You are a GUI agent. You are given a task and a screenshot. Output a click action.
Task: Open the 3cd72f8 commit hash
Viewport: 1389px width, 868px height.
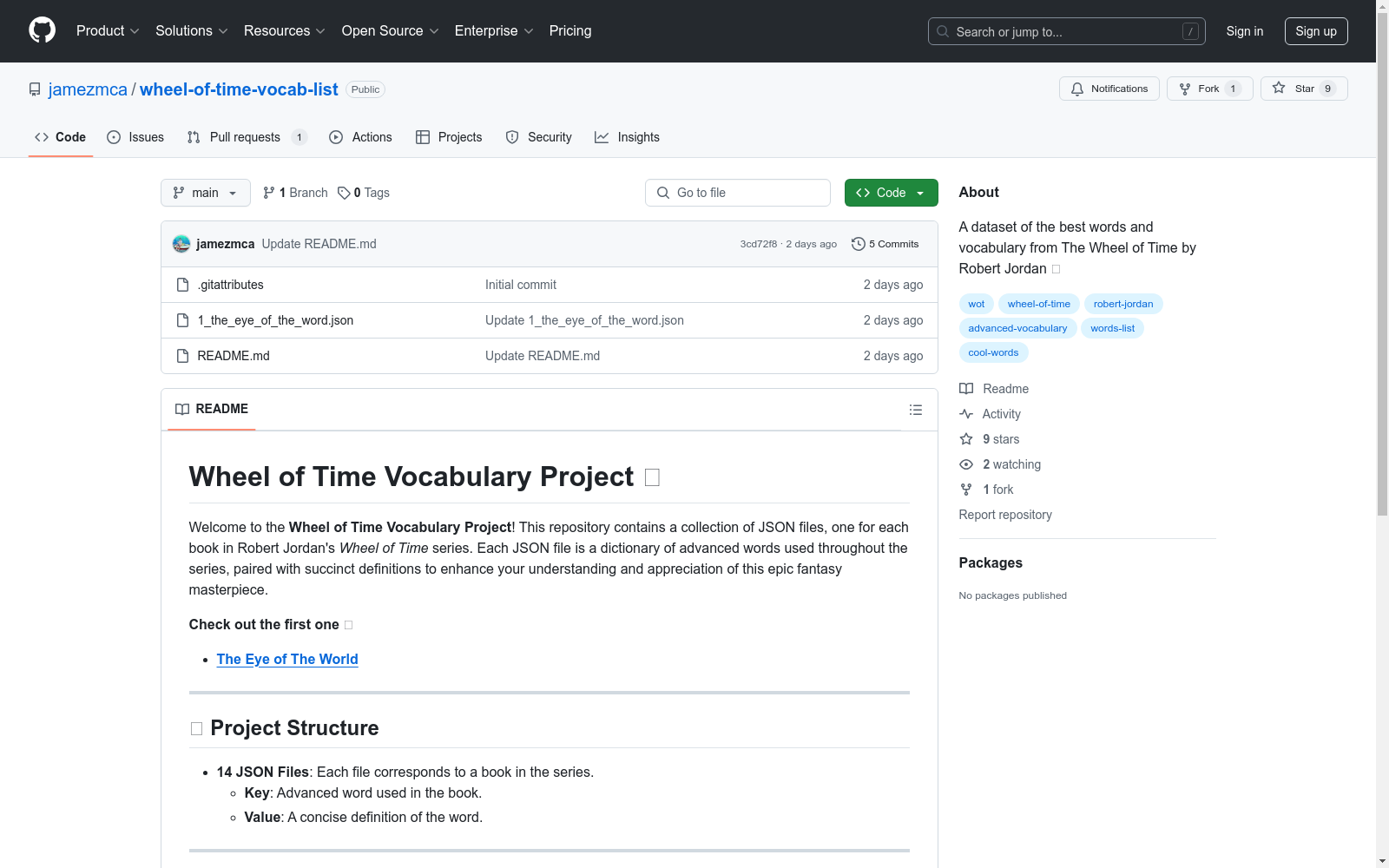point(759,244)
